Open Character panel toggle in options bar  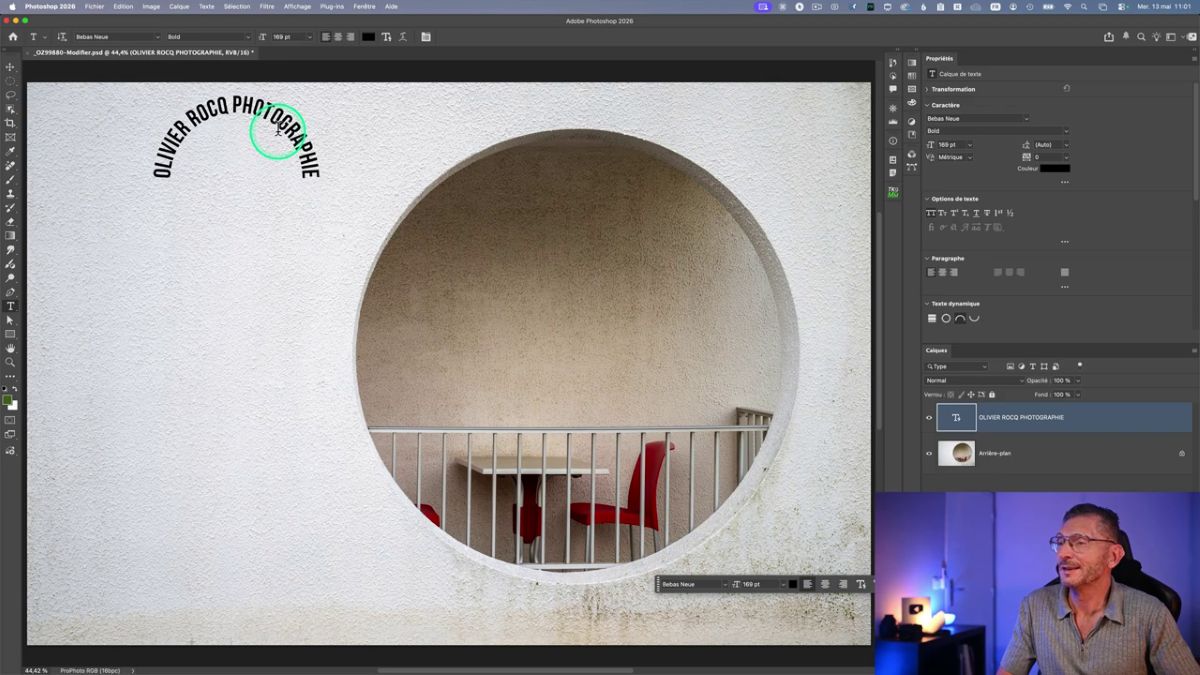426,37
